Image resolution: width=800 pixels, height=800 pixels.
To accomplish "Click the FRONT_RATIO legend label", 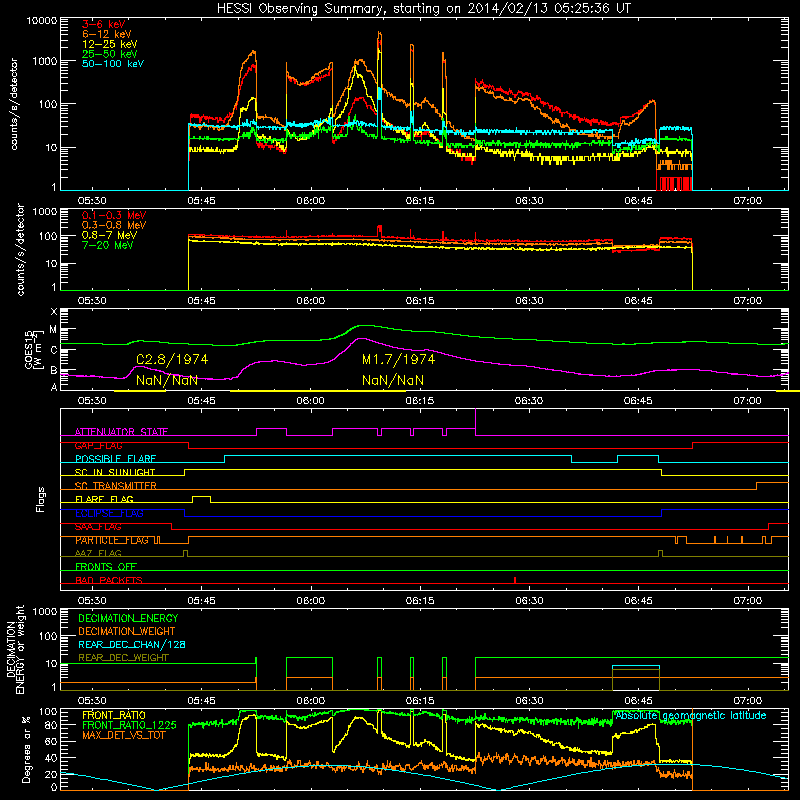I will coord(114,715).
